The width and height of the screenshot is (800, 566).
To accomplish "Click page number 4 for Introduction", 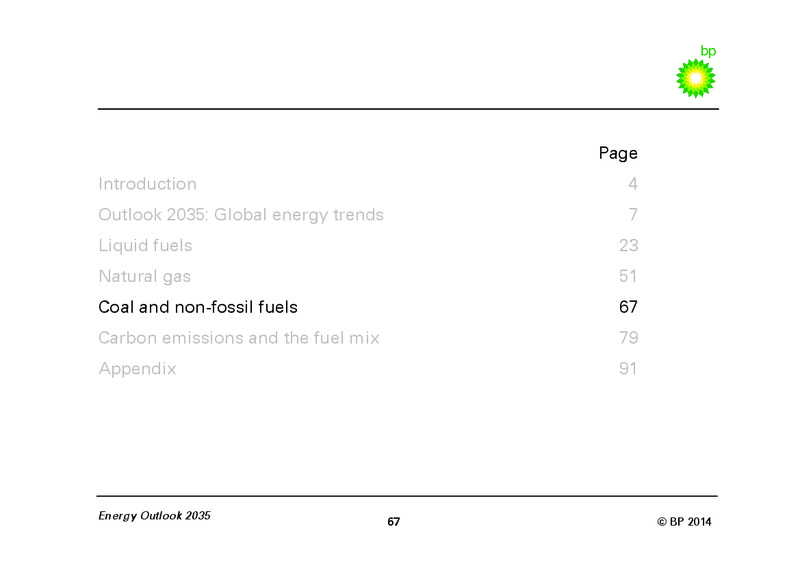I will 633,184.
